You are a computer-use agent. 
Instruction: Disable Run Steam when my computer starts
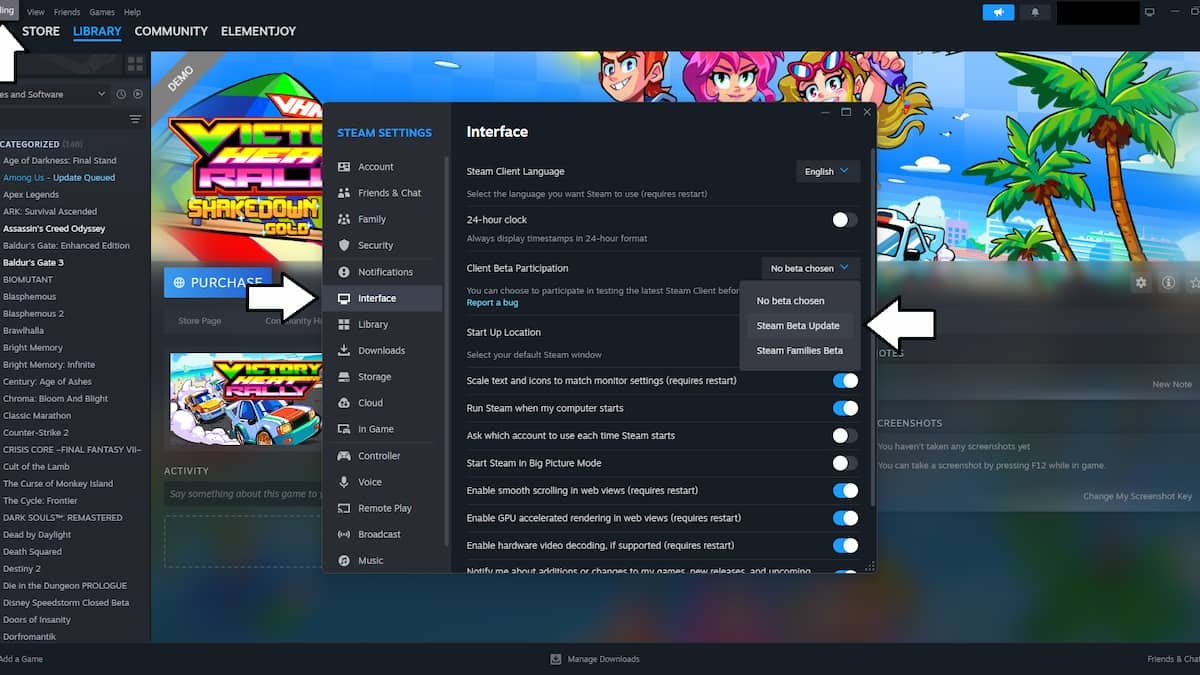point(845,408)
